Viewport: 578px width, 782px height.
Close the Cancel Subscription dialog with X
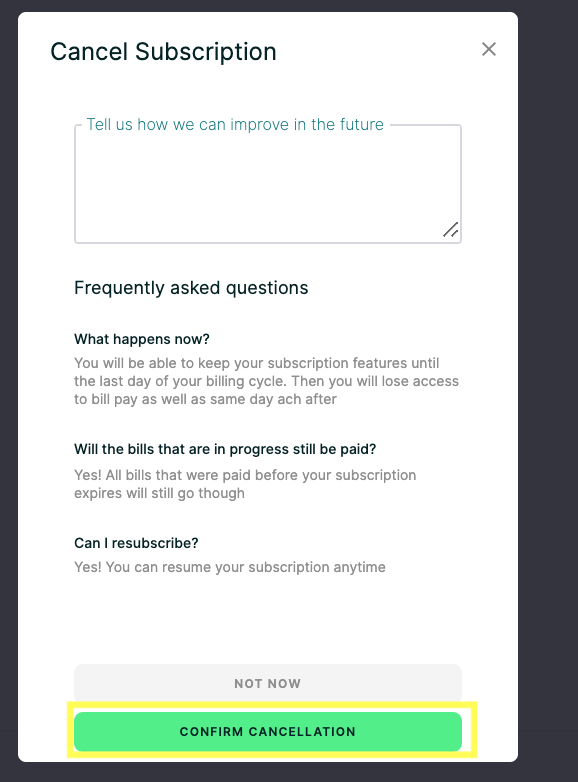[489, 49]
